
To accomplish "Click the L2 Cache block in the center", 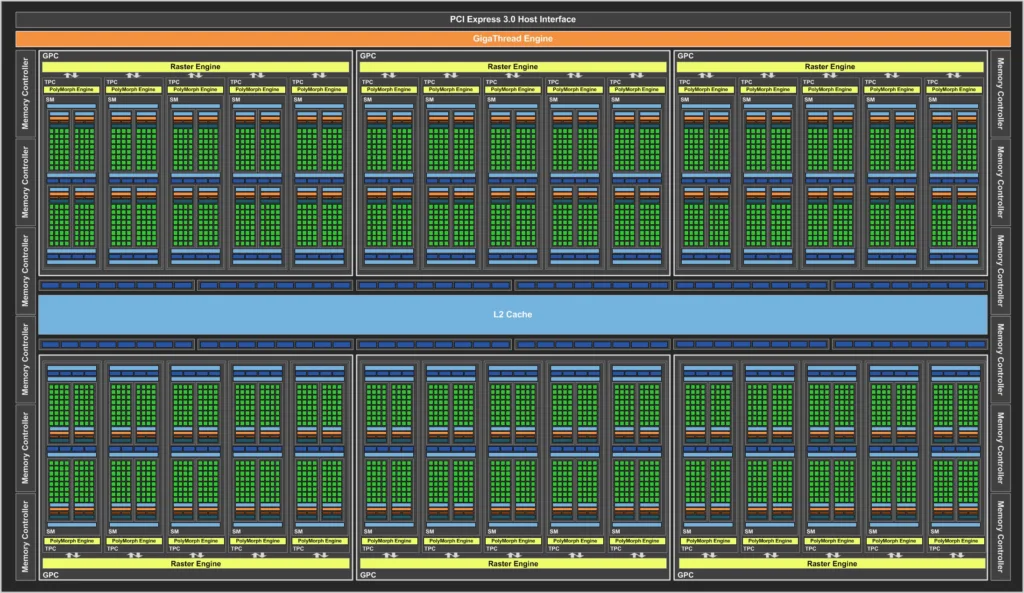I will pos(512,314).
